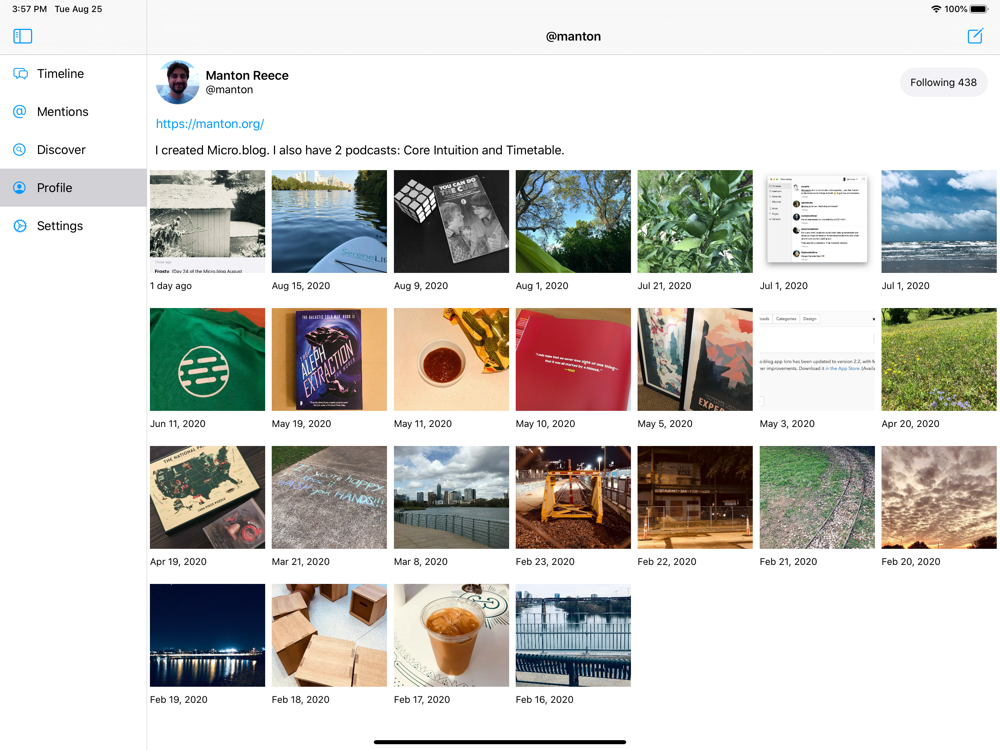Screen dimensions: 1000x750
Task: View the Aug 9, 2020 Rubik's cube photo
Action: coord(452,221)
